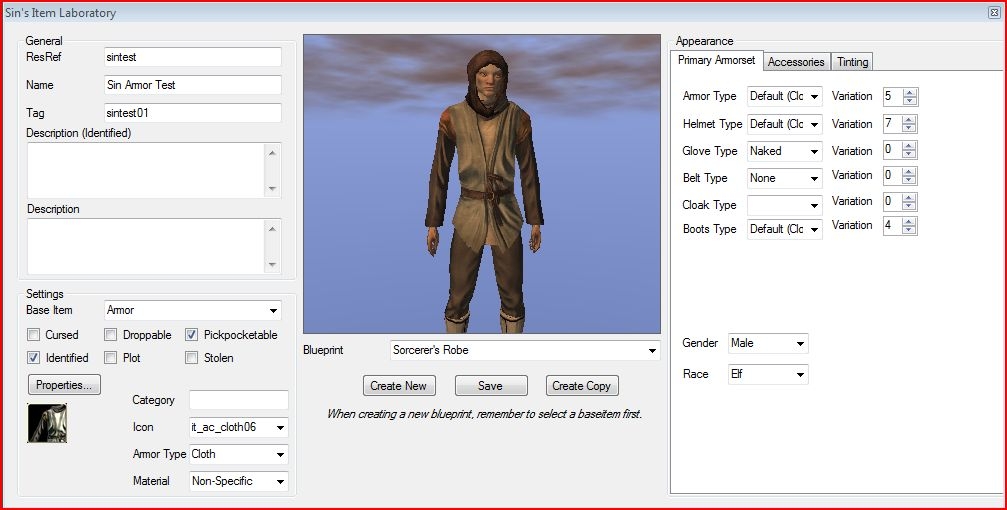Open the Race dropdown showing Elf
Viewport: 1007px width, 510px height.
(x=800, y=375)
